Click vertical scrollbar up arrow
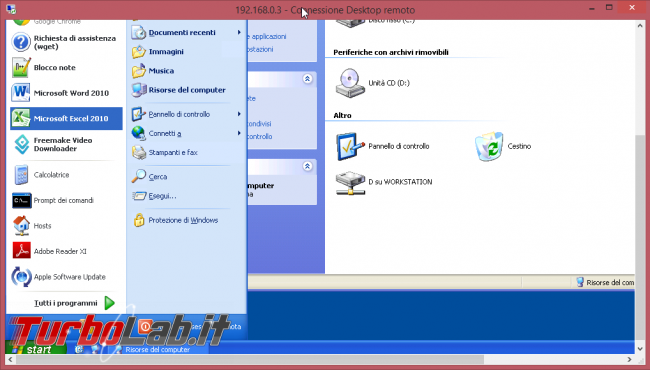Screen dimensions: 650x370 [640, 26]
